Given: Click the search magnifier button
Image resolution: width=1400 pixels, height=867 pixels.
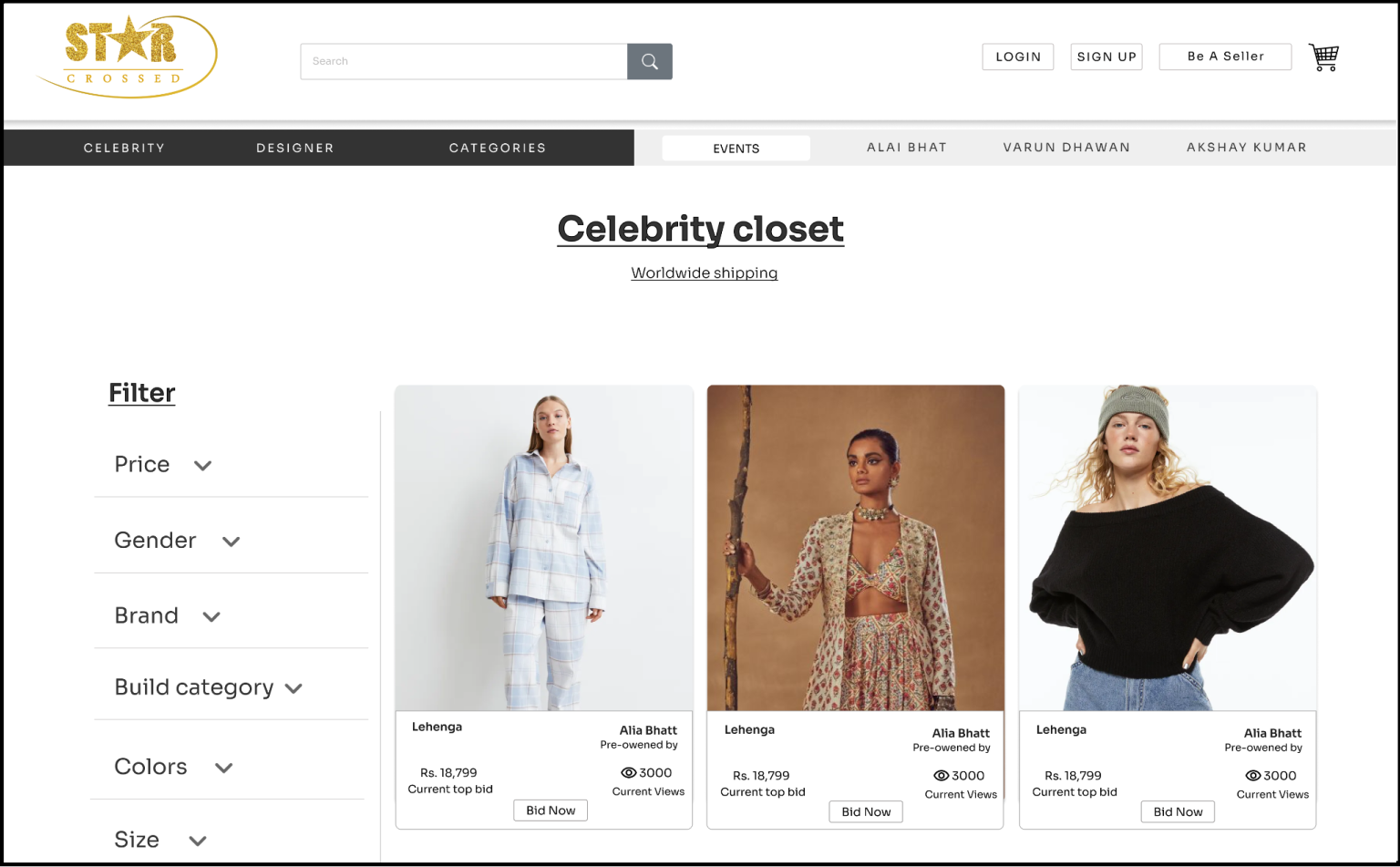Looking at the screenshot, I should tap(649, 61).
